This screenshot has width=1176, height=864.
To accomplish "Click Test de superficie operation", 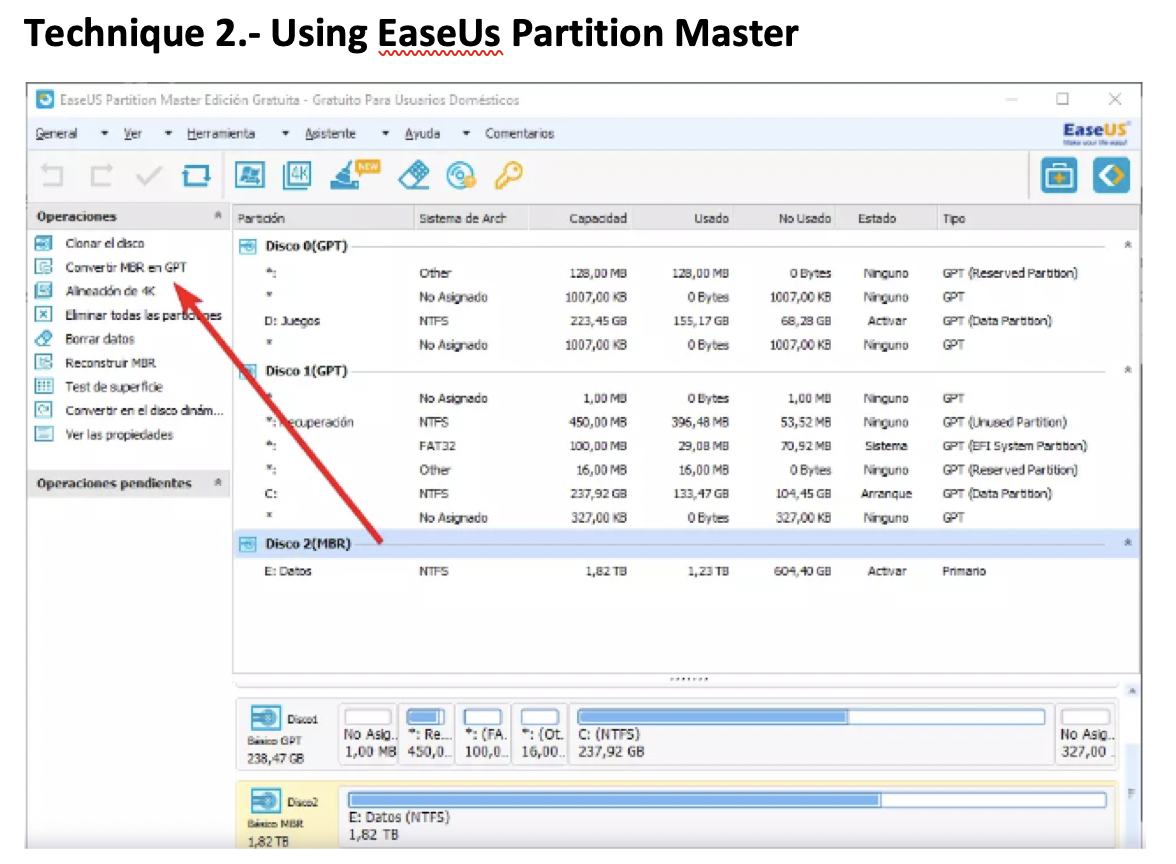I will click(114, 387).
